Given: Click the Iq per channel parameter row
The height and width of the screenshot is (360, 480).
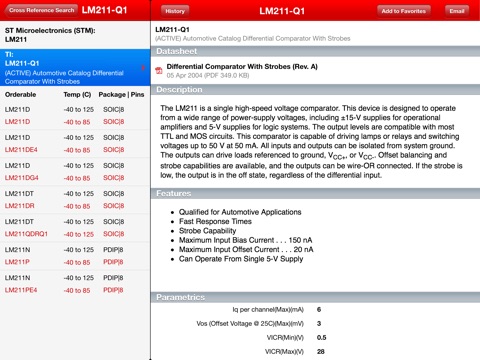Looking at the screenshot, I should click(x=315, y=310).
